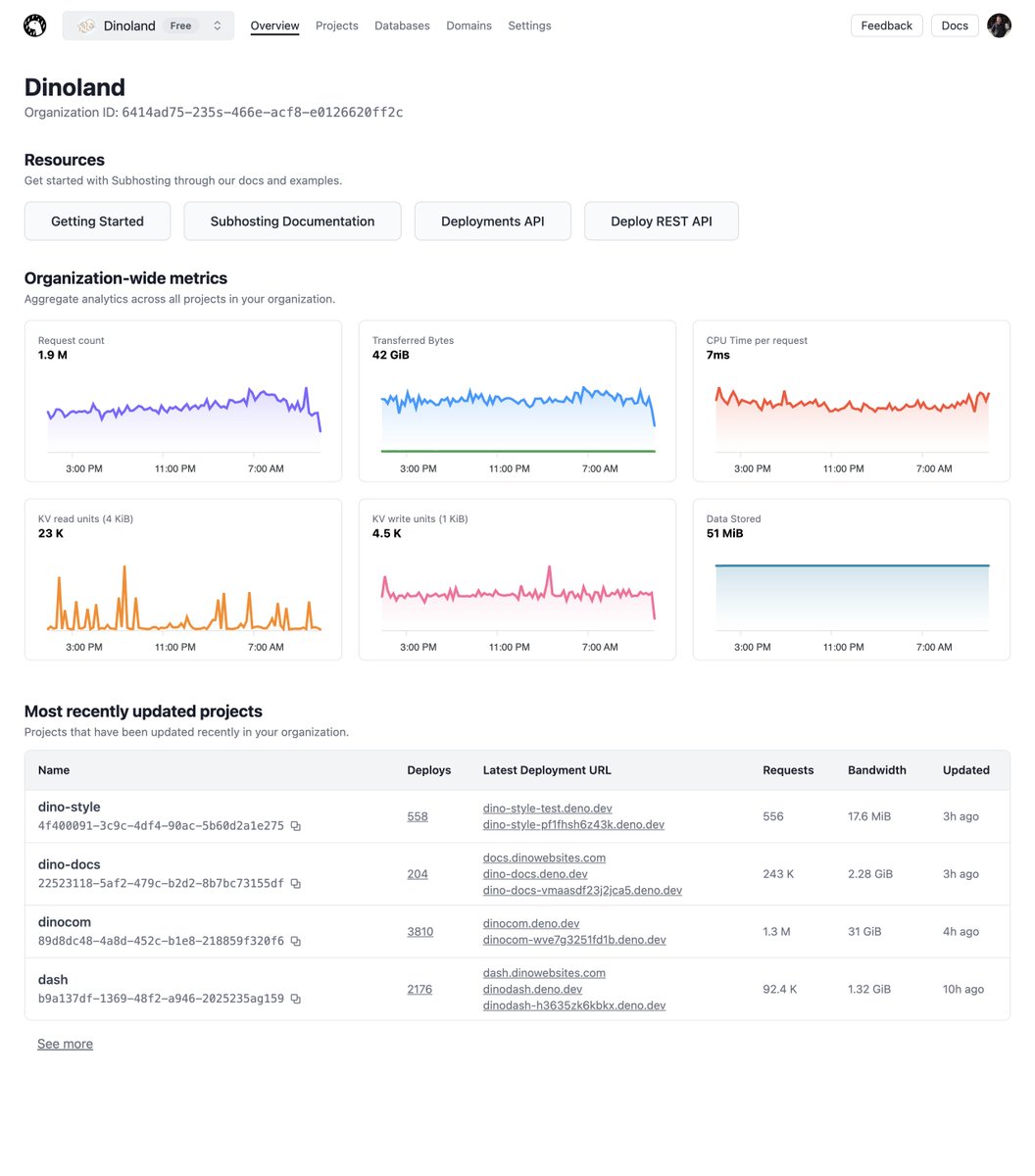This screenshot has height=1176, width=1035.
Task: Open the Projects tab
Action: tap(337, 25)
